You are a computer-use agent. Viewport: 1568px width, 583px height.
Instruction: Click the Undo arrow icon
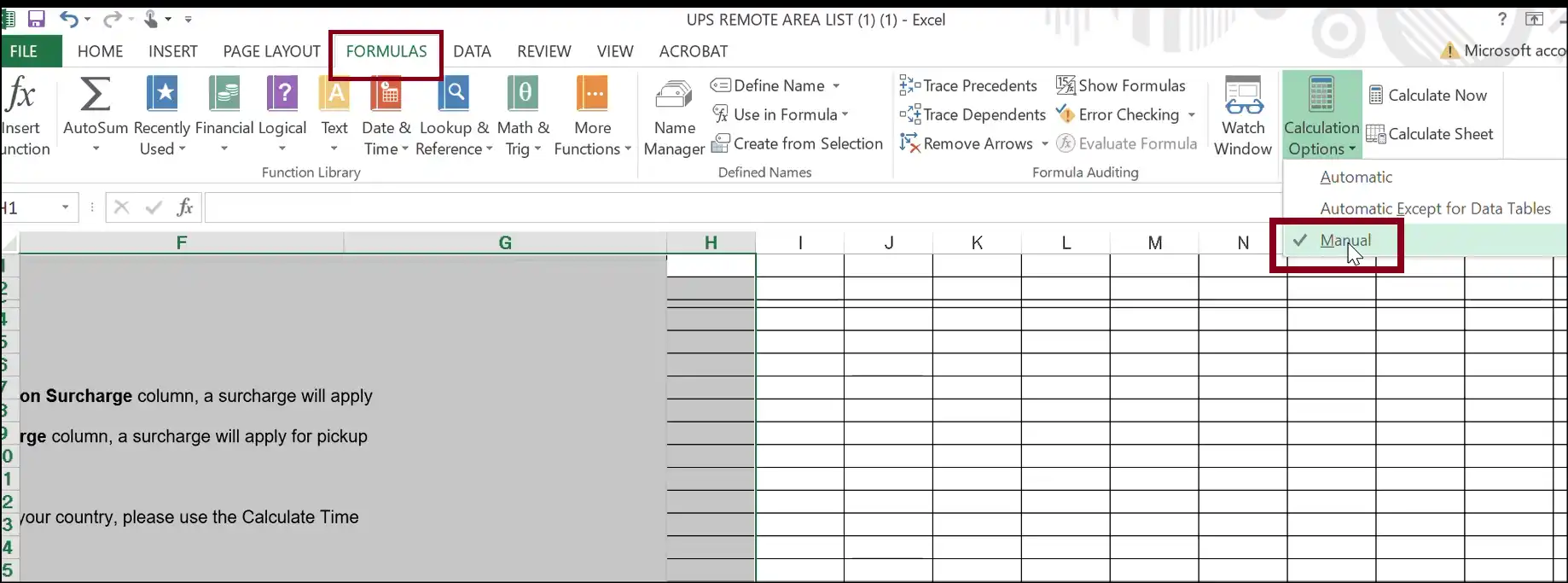pos(69,19)
